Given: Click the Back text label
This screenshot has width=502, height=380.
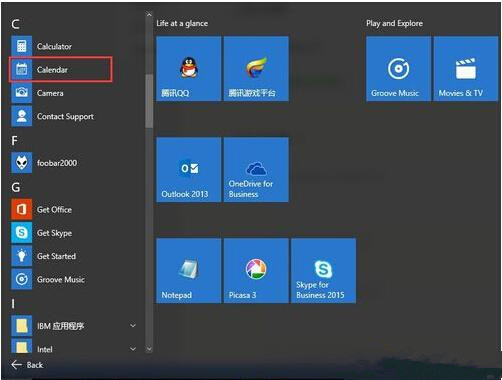Looking at the screenshot, I should (x=35, y=365).
